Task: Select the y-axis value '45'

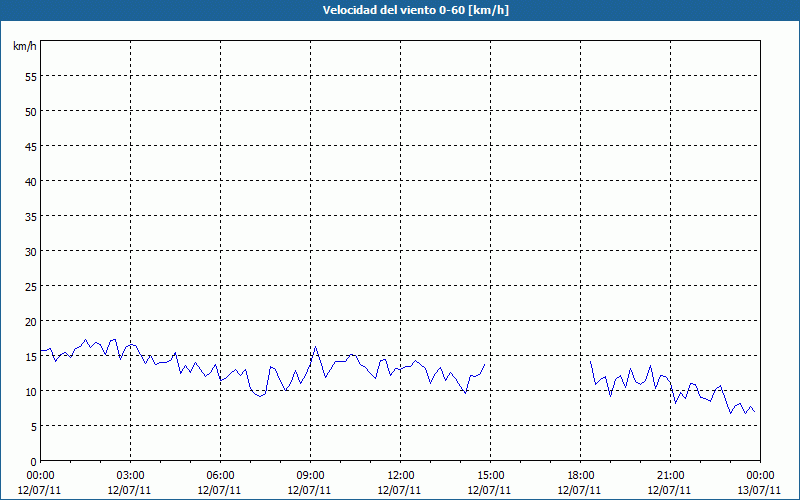Action: click(31, 147)
